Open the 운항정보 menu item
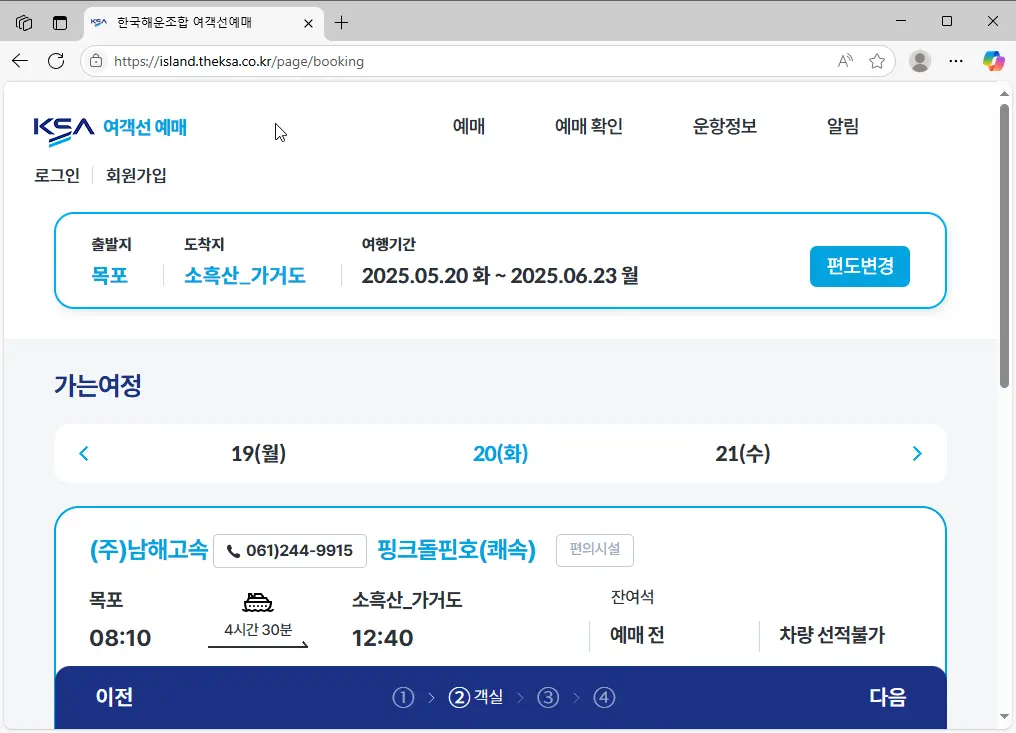Screen dimensions: 1016x733 725,126
